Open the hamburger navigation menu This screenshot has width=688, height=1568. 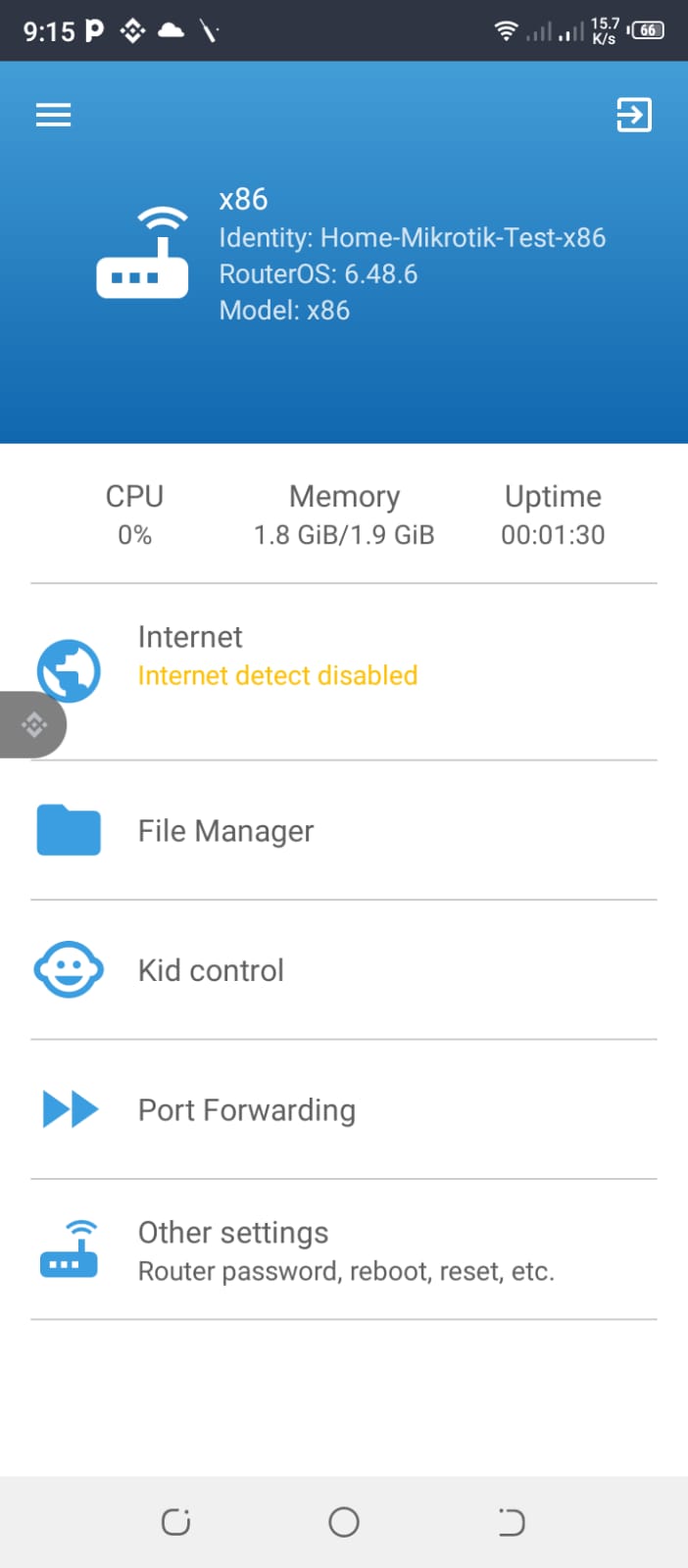tap(54, 116)
